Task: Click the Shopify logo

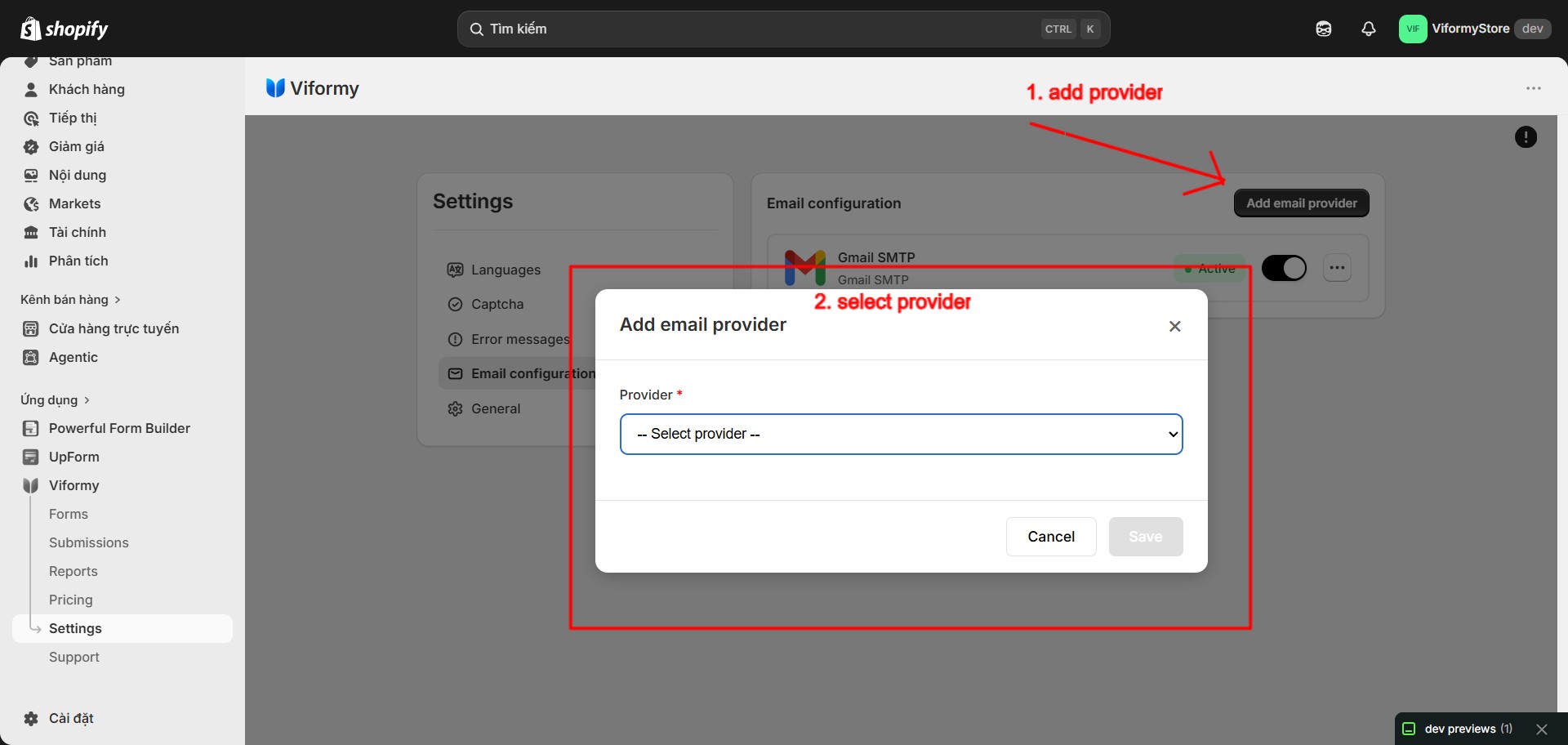Action: click(64, 29)
